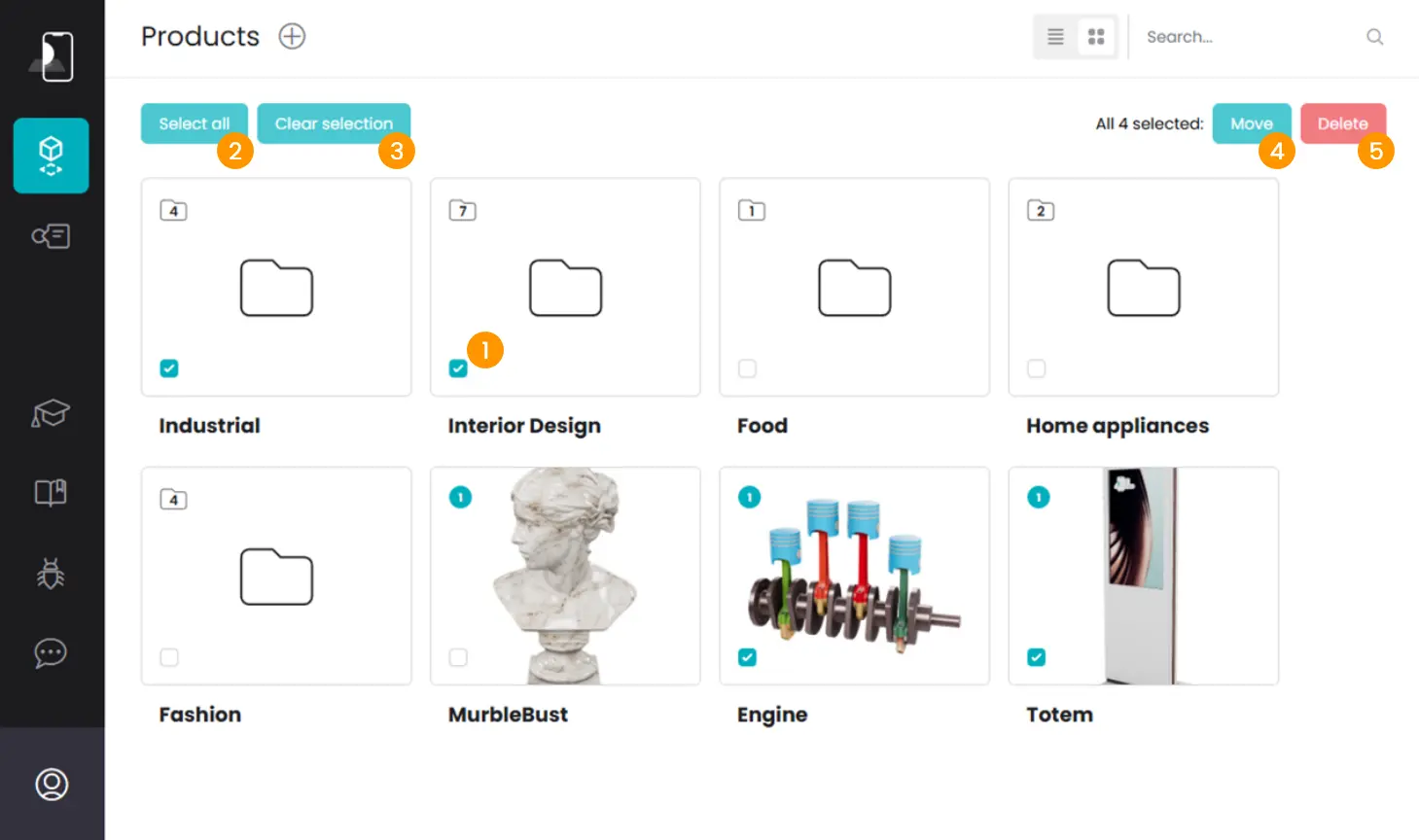Click the Select all button

pyautogui.click(x=194, y=122)
